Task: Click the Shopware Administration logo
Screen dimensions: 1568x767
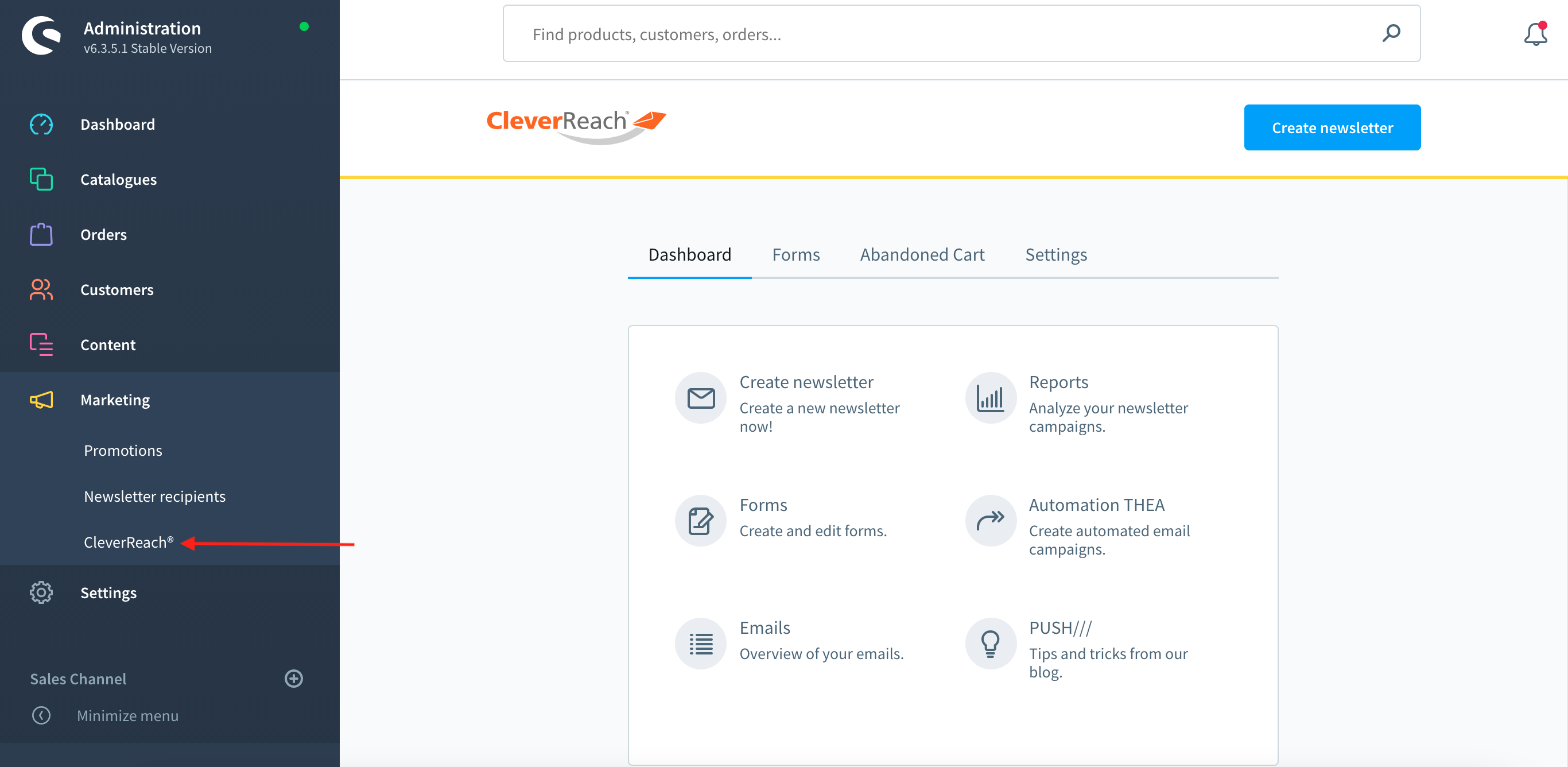Action: click(x=41, y=36)
